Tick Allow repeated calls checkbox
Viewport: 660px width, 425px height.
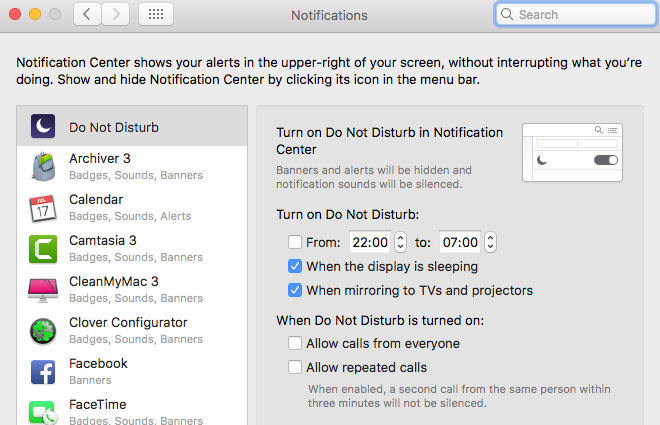[295, 368]
